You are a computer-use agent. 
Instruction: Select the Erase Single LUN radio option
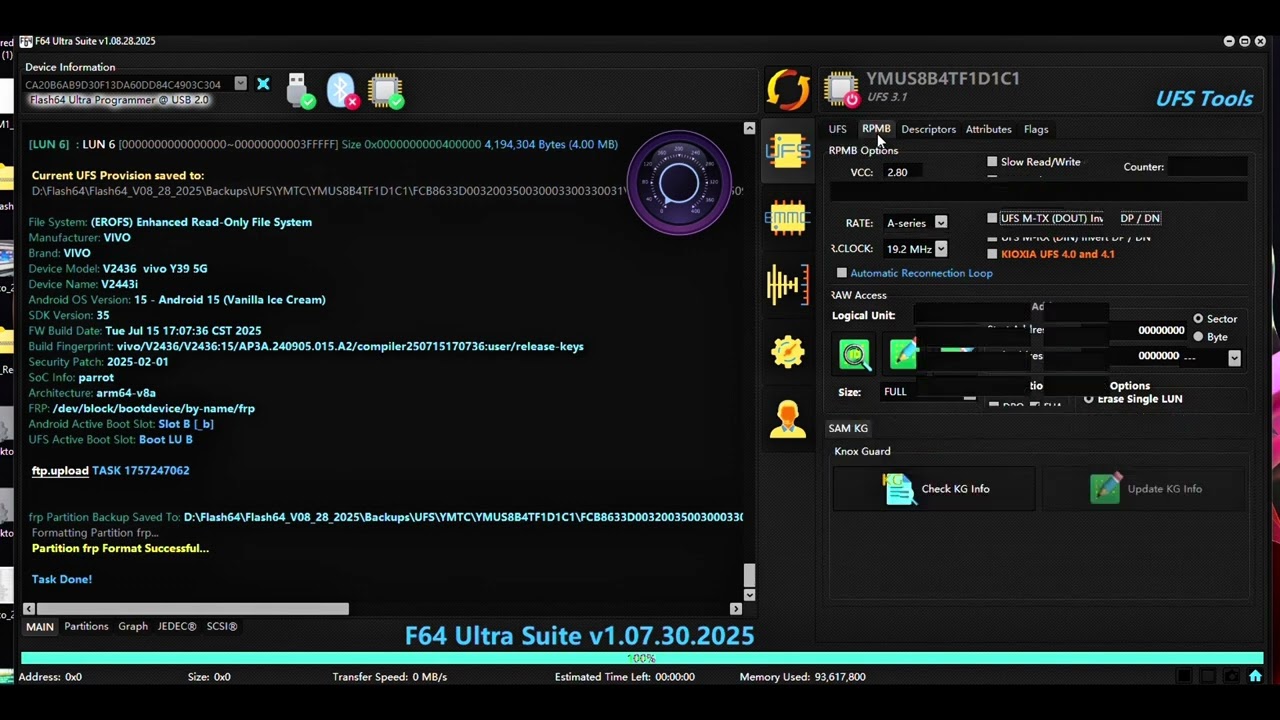[x=1089, y=399]
